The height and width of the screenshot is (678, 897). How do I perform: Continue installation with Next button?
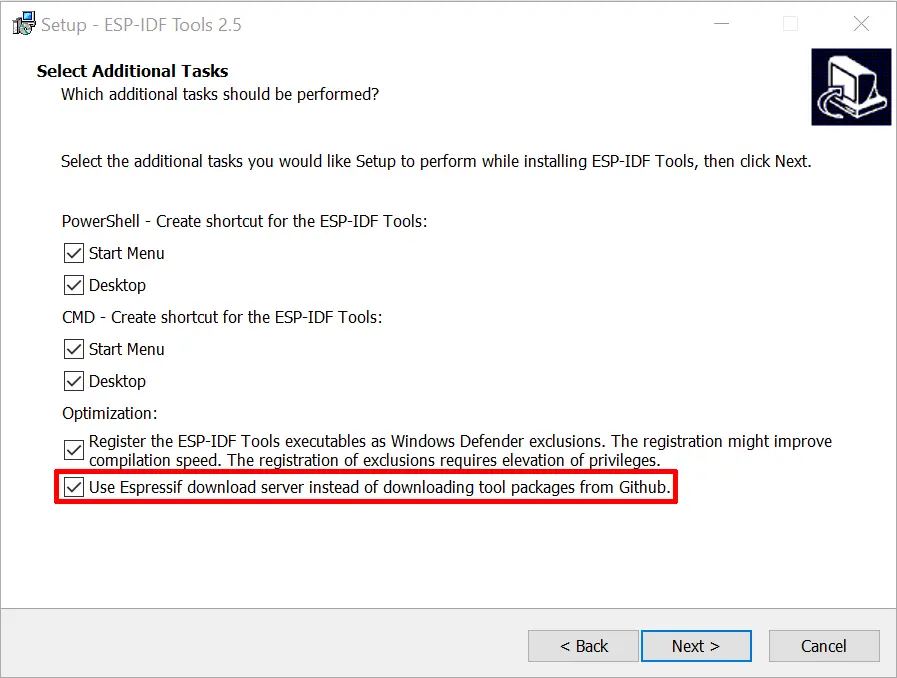click(x=696, y=646)
